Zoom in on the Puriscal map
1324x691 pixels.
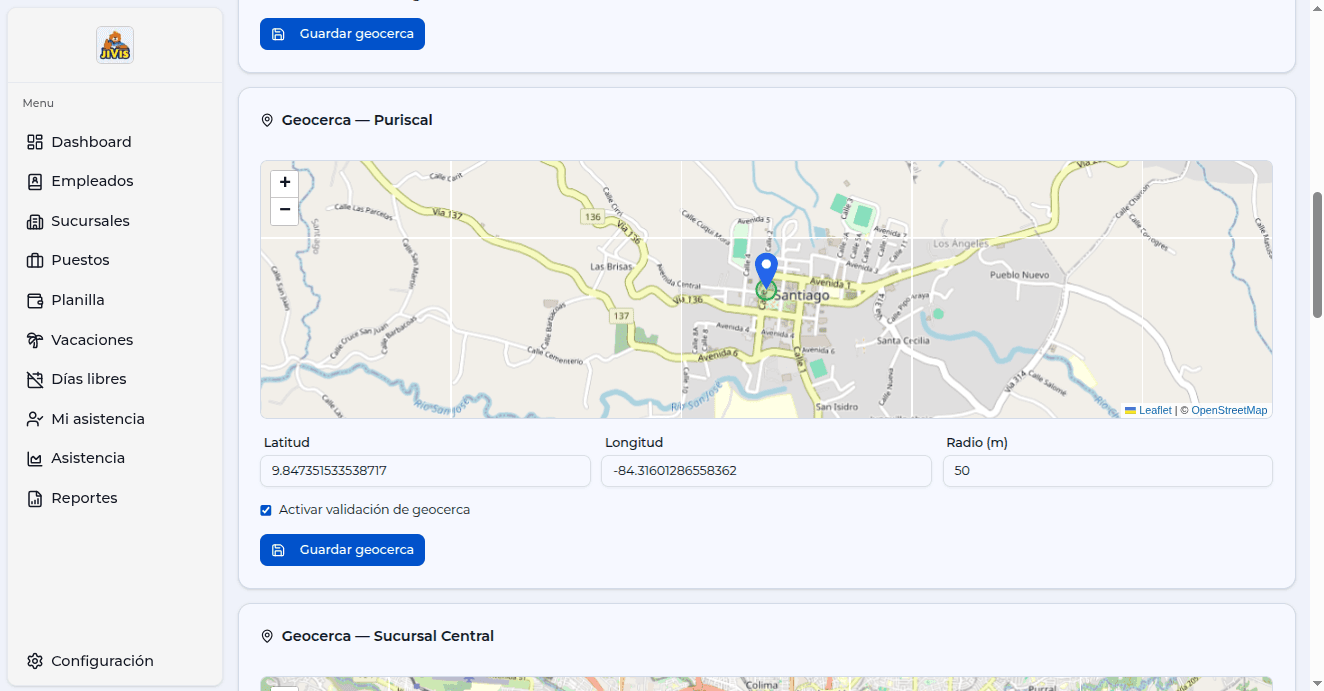285,183
